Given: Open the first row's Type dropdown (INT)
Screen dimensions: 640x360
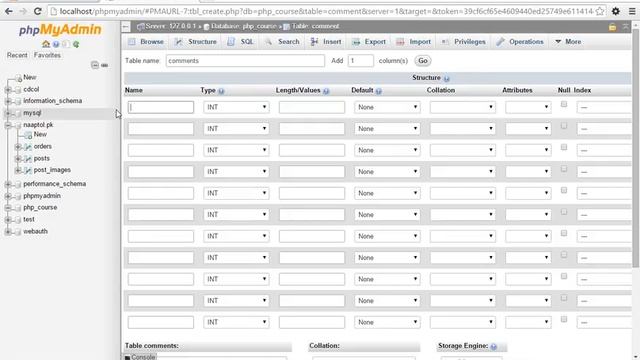Looking at the screenshot, I should pyautogui.click(x=236, y=107).
